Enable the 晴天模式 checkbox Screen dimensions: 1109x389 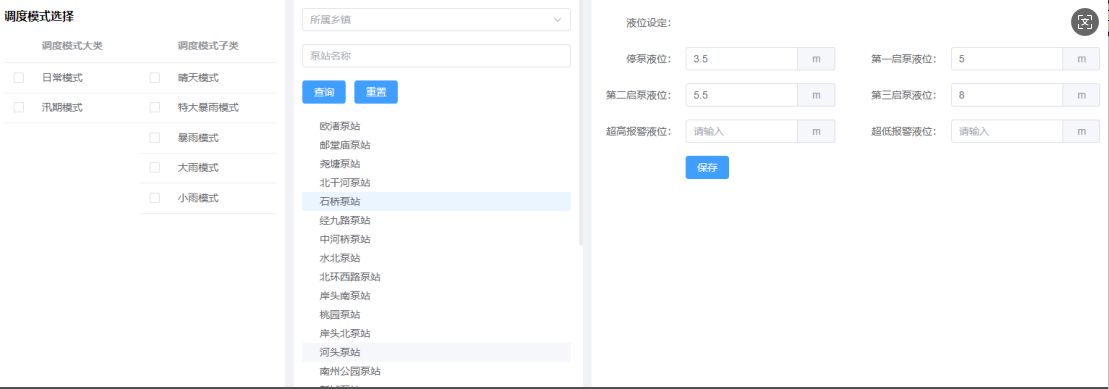coord(155,78)
